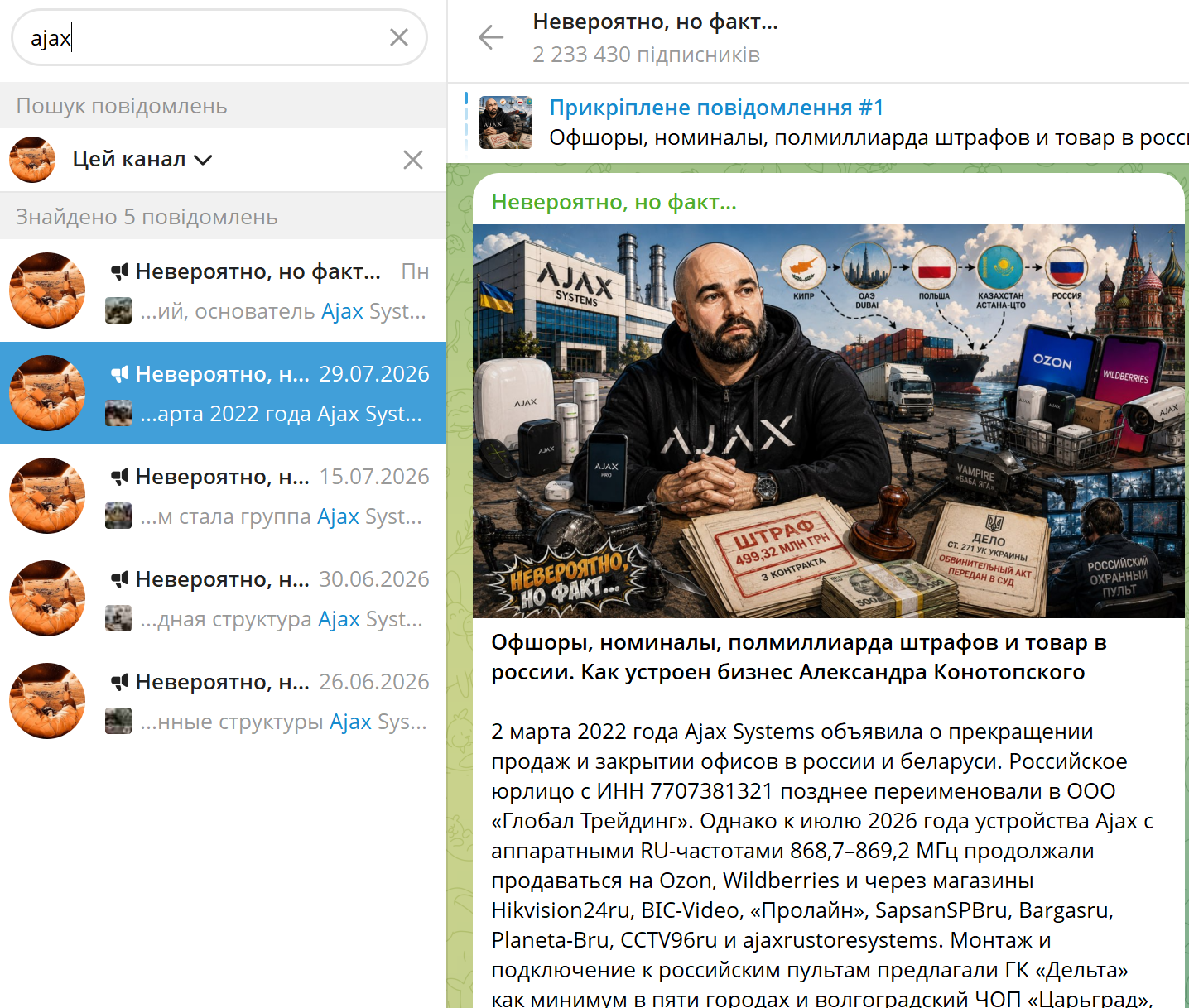Click the avatar of the 15.07.2026 result

coord(47,496)
